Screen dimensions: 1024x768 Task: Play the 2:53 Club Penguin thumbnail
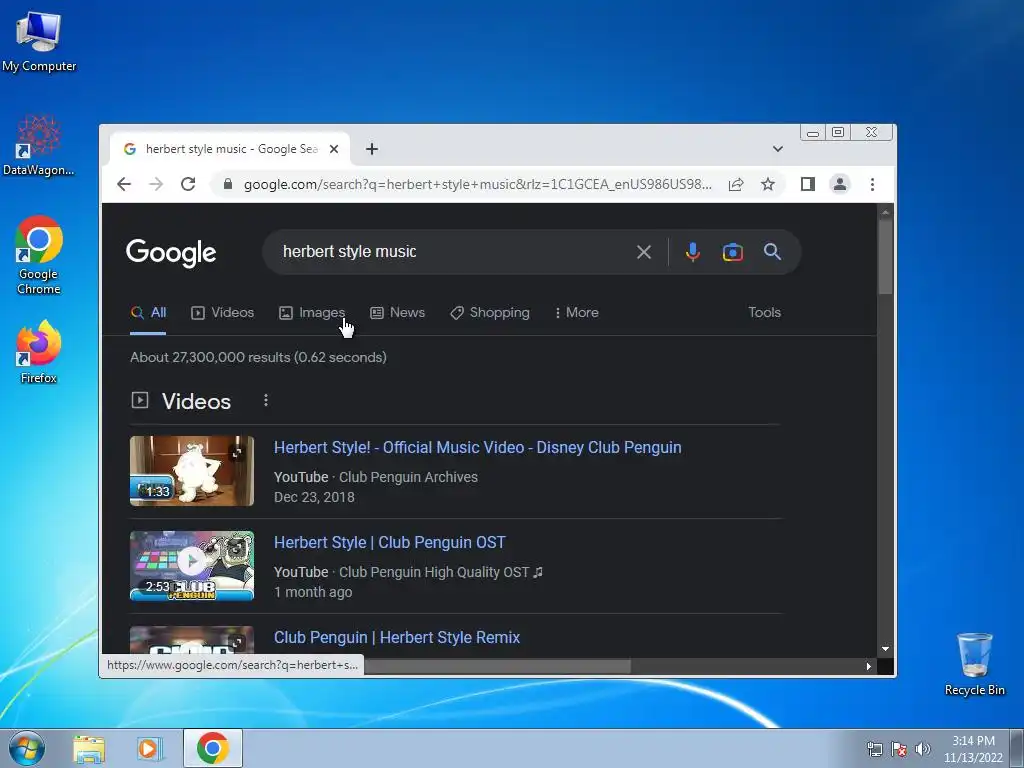point(192,566)
